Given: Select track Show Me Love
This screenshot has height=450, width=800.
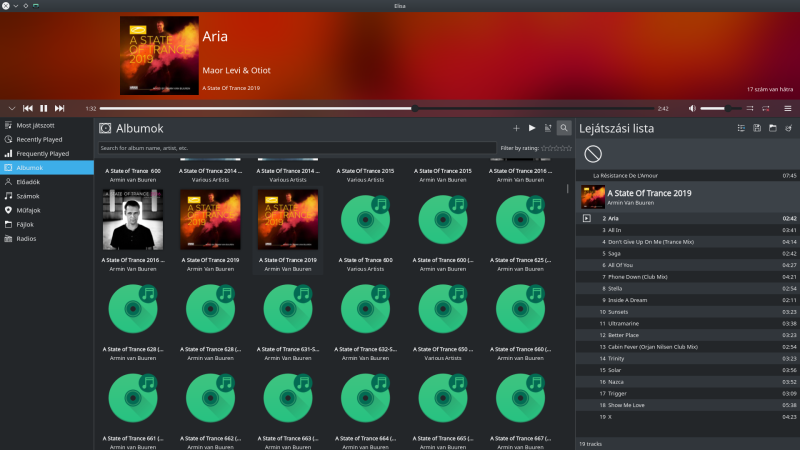Looking at the screenshot, I should pyautogui.click(x=687, y=405).
